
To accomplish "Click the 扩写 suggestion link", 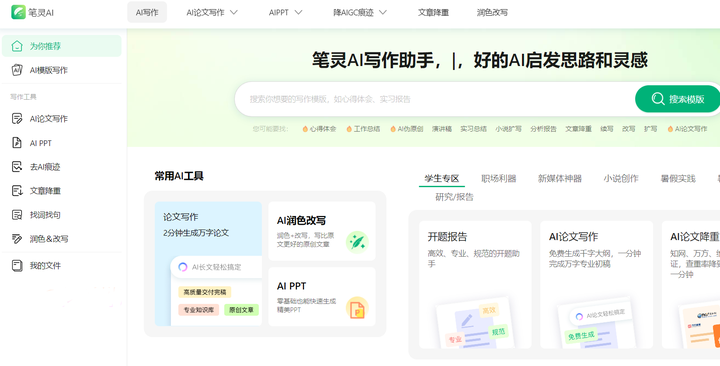I will [x=650, y=129].
